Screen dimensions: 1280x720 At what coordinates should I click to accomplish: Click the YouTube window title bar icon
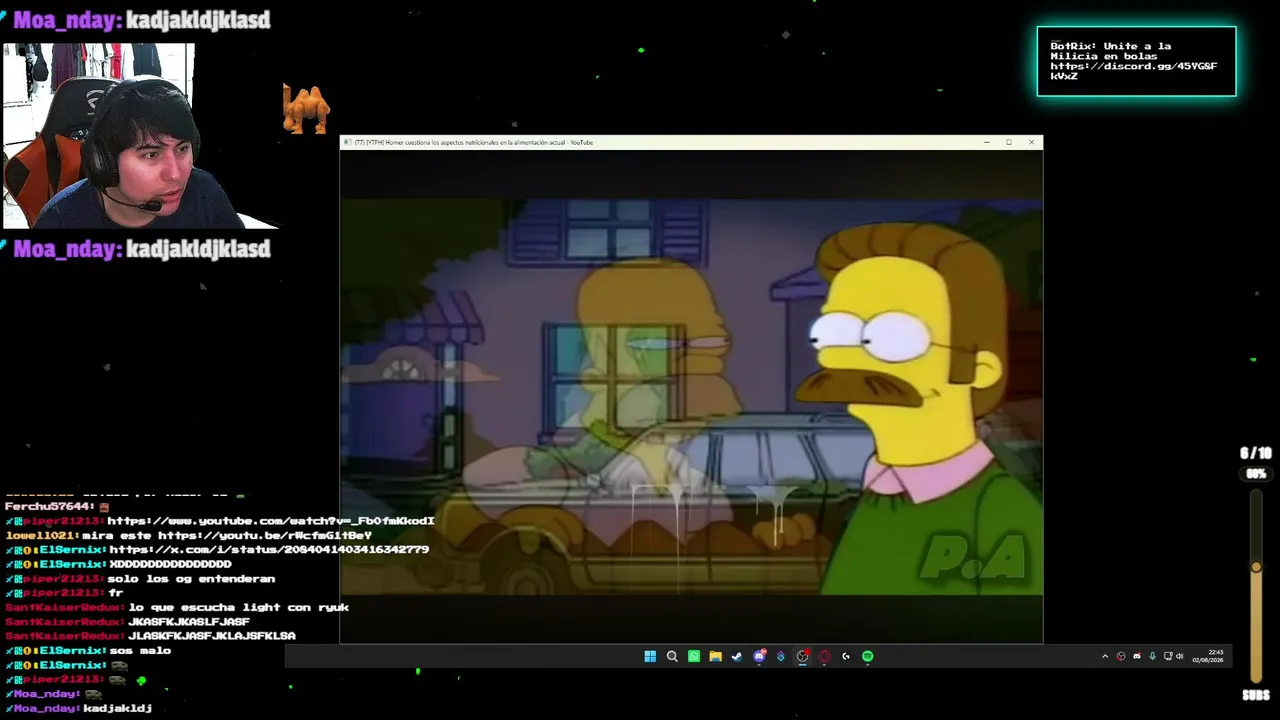click(347, 142)
